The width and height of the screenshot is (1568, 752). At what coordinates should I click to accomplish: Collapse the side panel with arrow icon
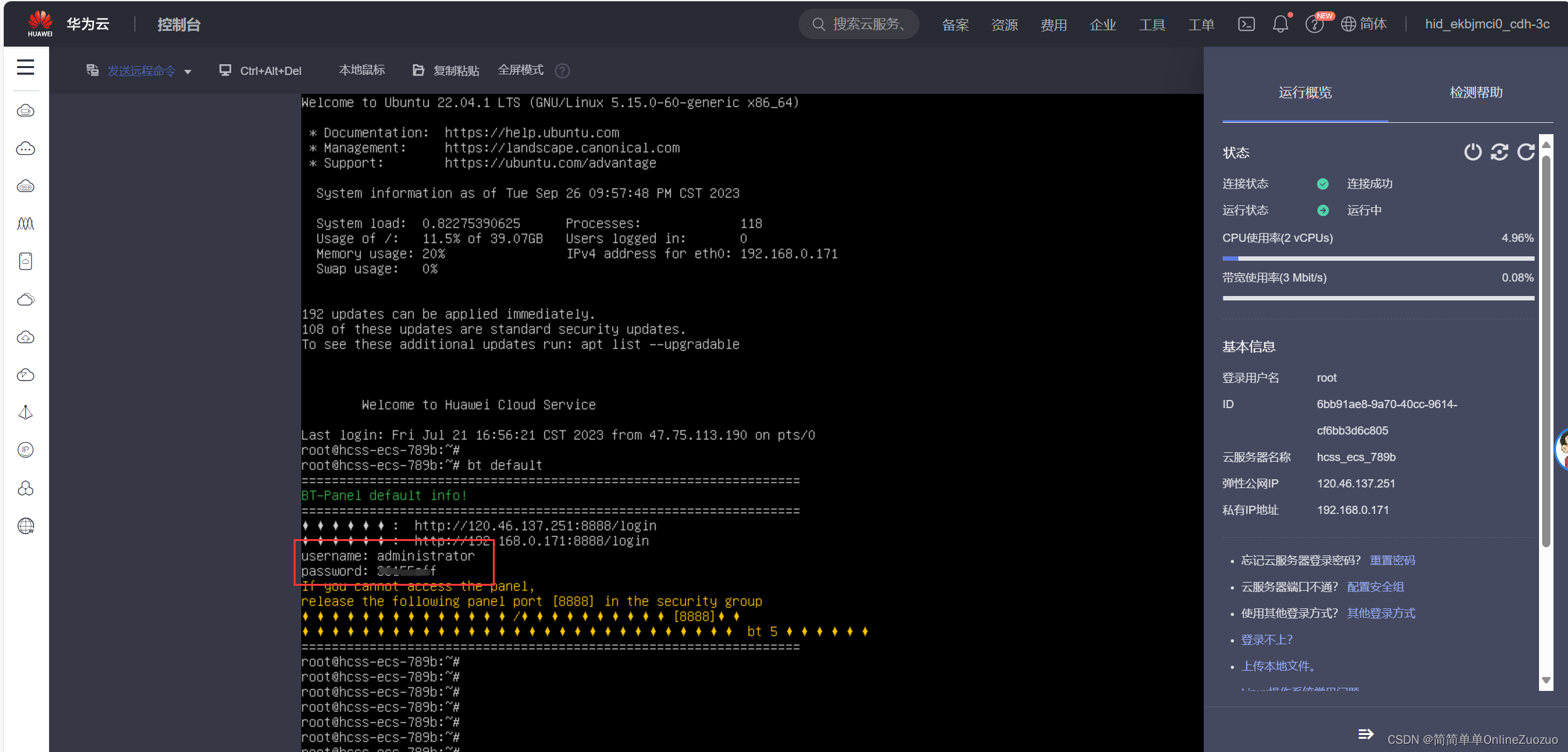click(1366, 734)
